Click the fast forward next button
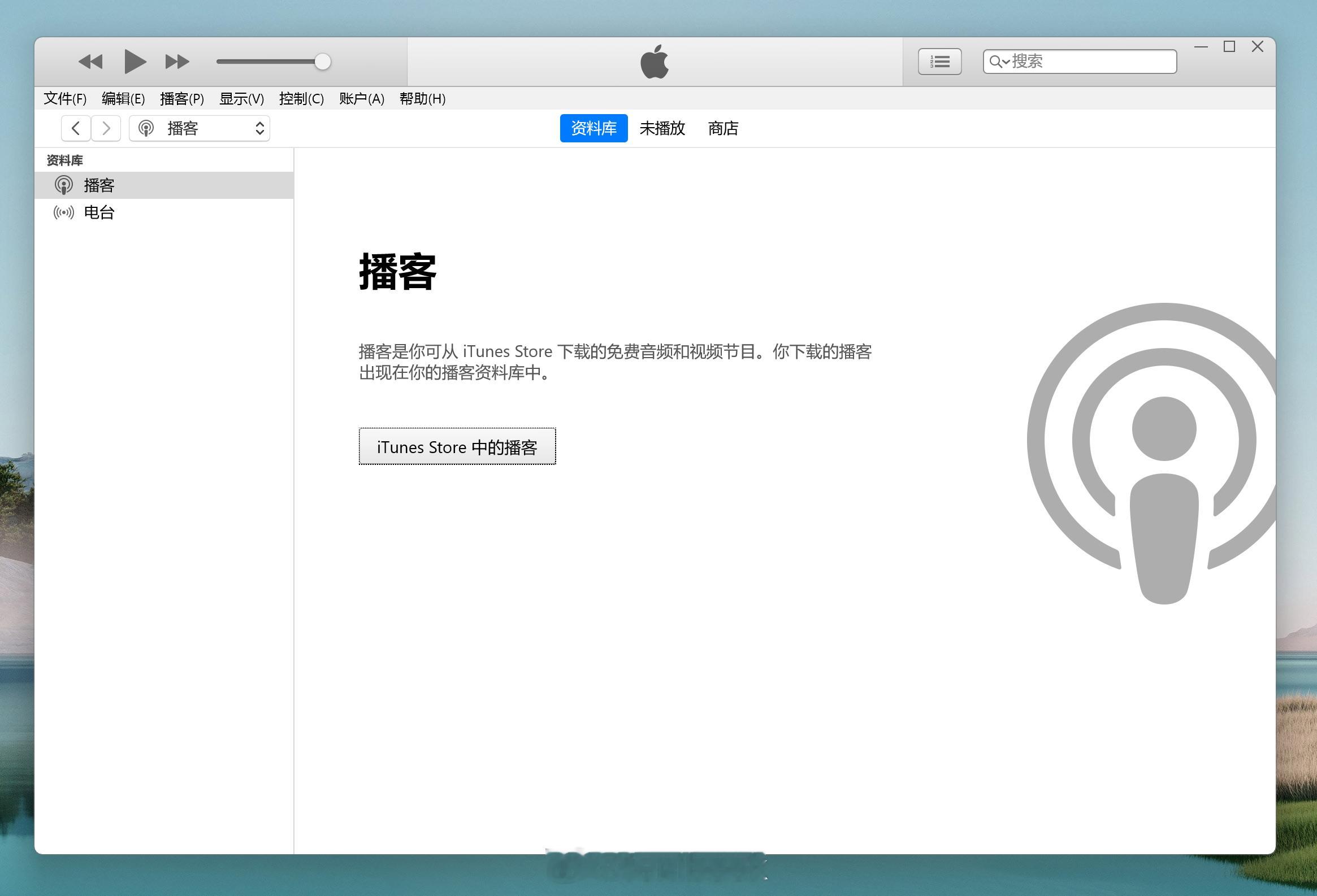Image resolution: width=1317 pixels, height=896 pixels. click(x=177, y=62)
